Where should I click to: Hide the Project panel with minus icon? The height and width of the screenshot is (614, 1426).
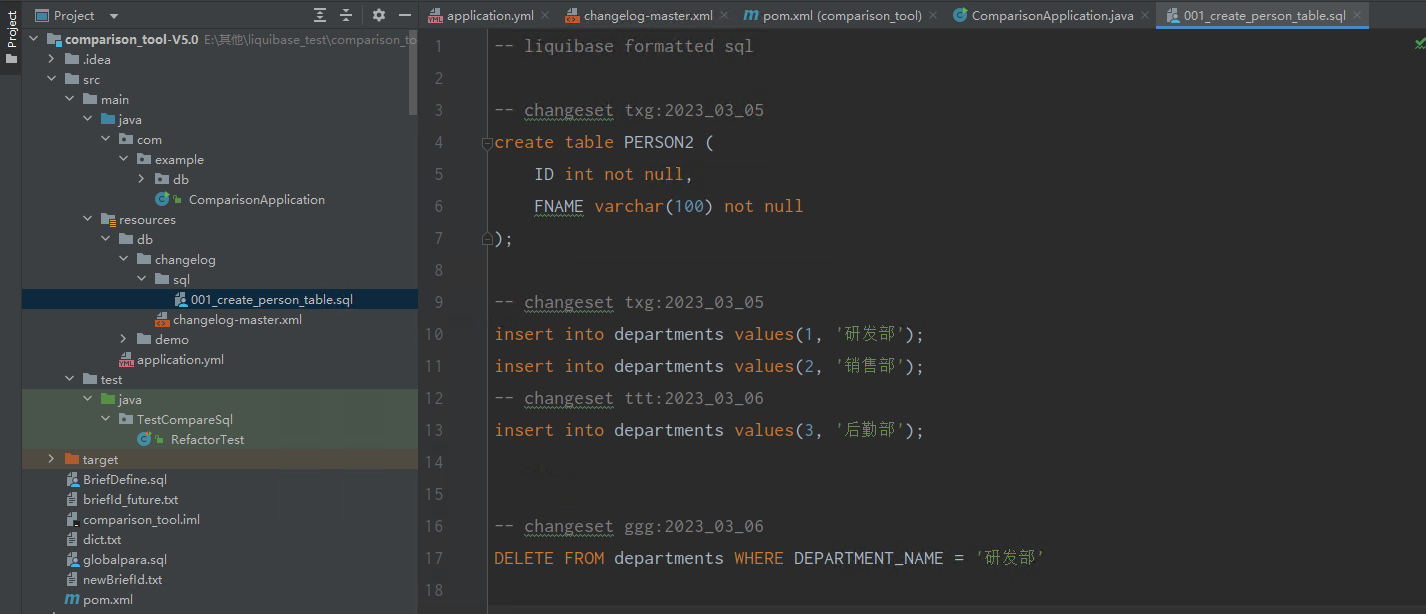coord(405,15)
